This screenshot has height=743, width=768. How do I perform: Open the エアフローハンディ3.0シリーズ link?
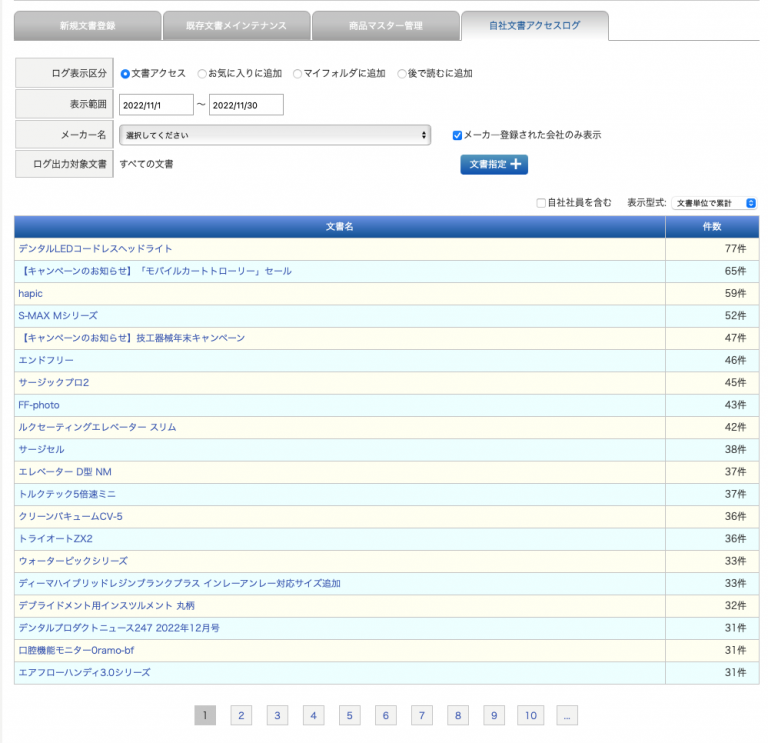pos(84,672)
